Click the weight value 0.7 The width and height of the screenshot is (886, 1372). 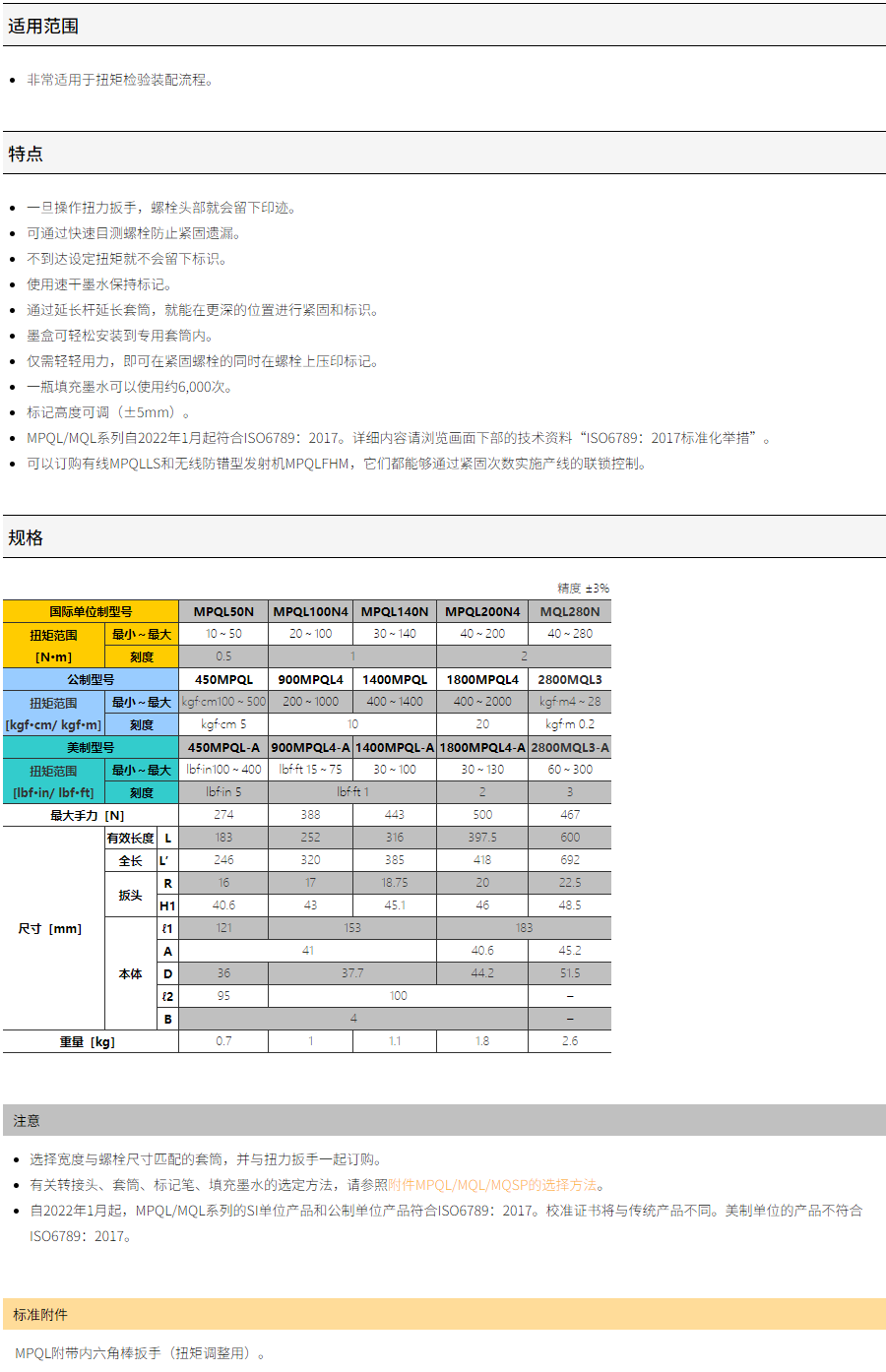223,1041
